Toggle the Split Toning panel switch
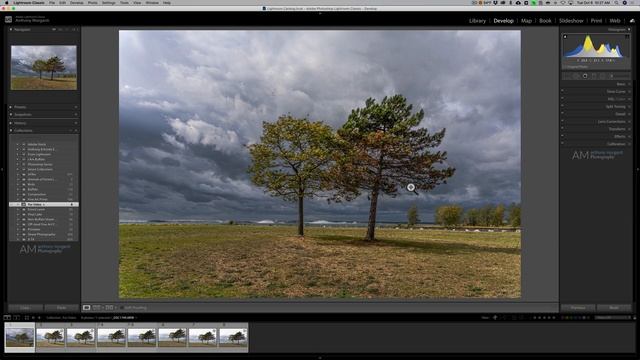640x360 pixels. click(x=562, y=107)
